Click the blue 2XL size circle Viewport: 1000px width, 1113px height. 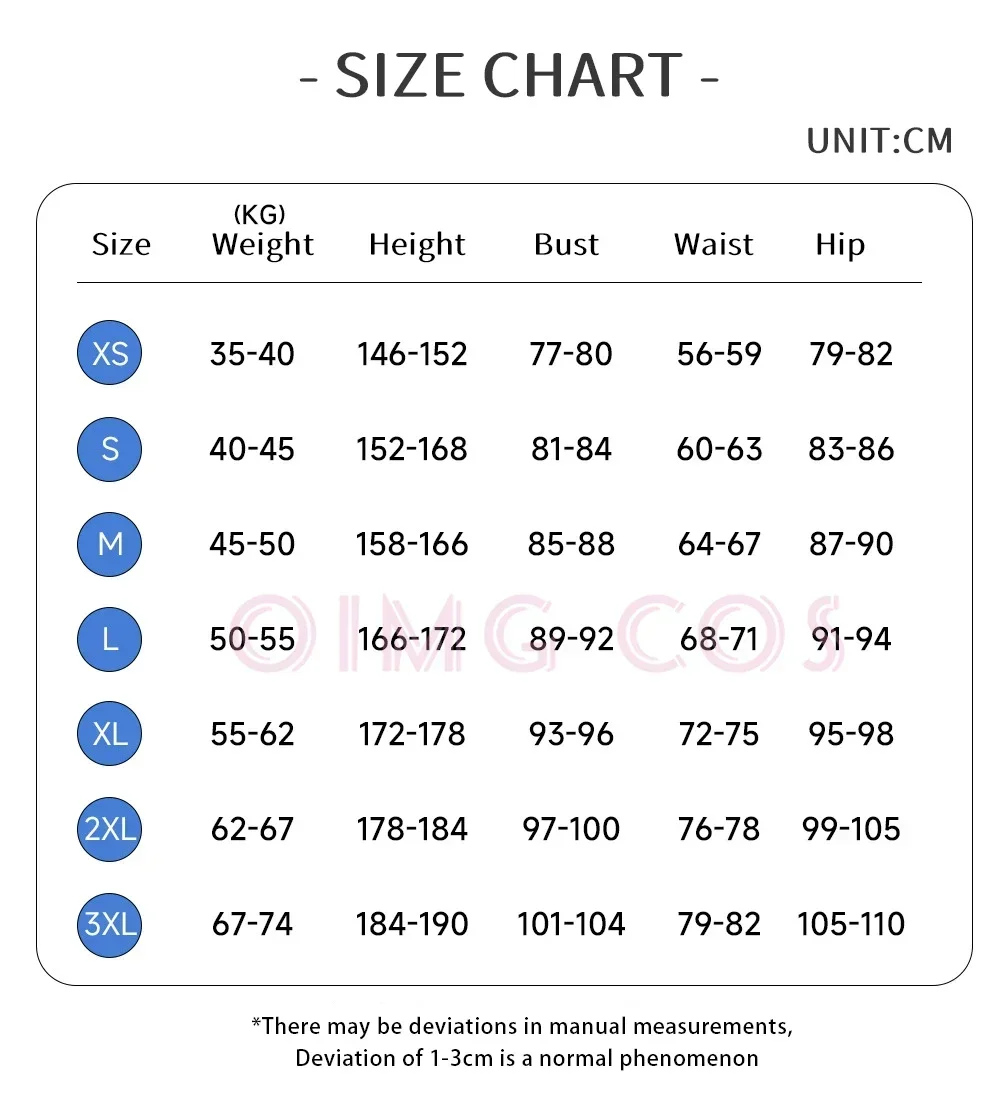click(x=109, y=829)
